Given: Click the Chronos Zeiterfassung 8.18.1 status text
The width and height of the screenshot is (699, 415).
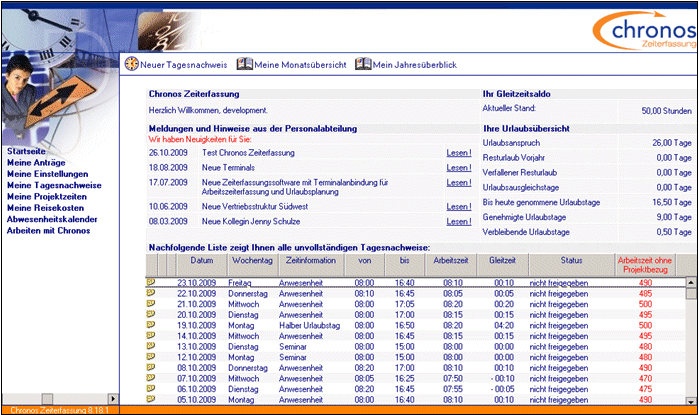Looking at the screenshot, I should point(59,410).
